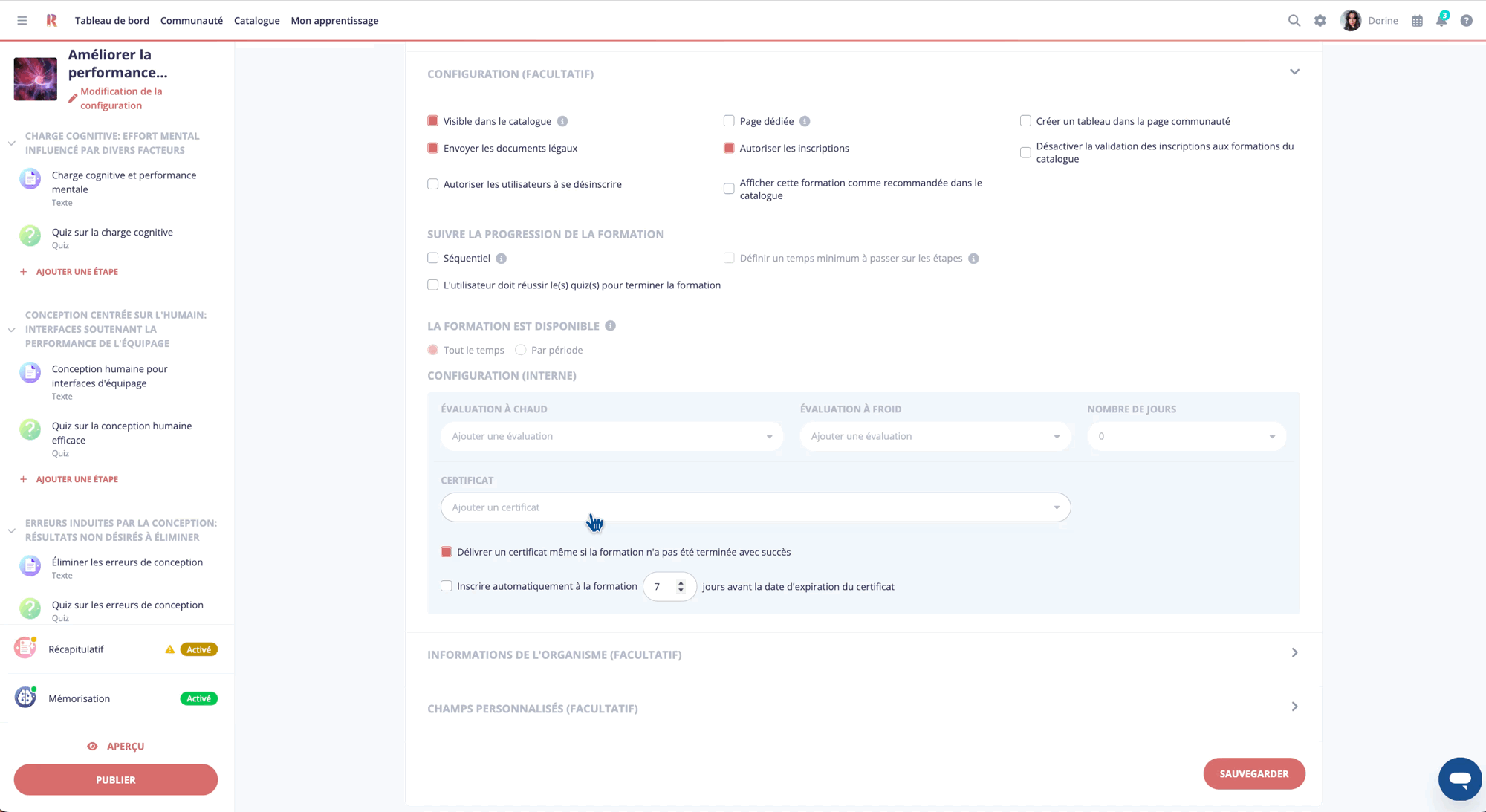This screenshot has width=1486, height=812.
Task: Increase the days value with the stepper
Action: (x=681, y=582)
